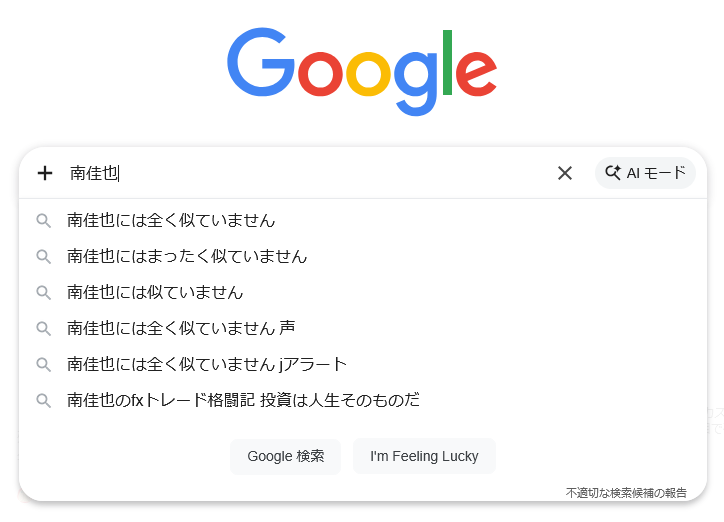Open AI モード
Image resolution: width=724 pixels, height=522 pixels.
(x=645, y=173)
